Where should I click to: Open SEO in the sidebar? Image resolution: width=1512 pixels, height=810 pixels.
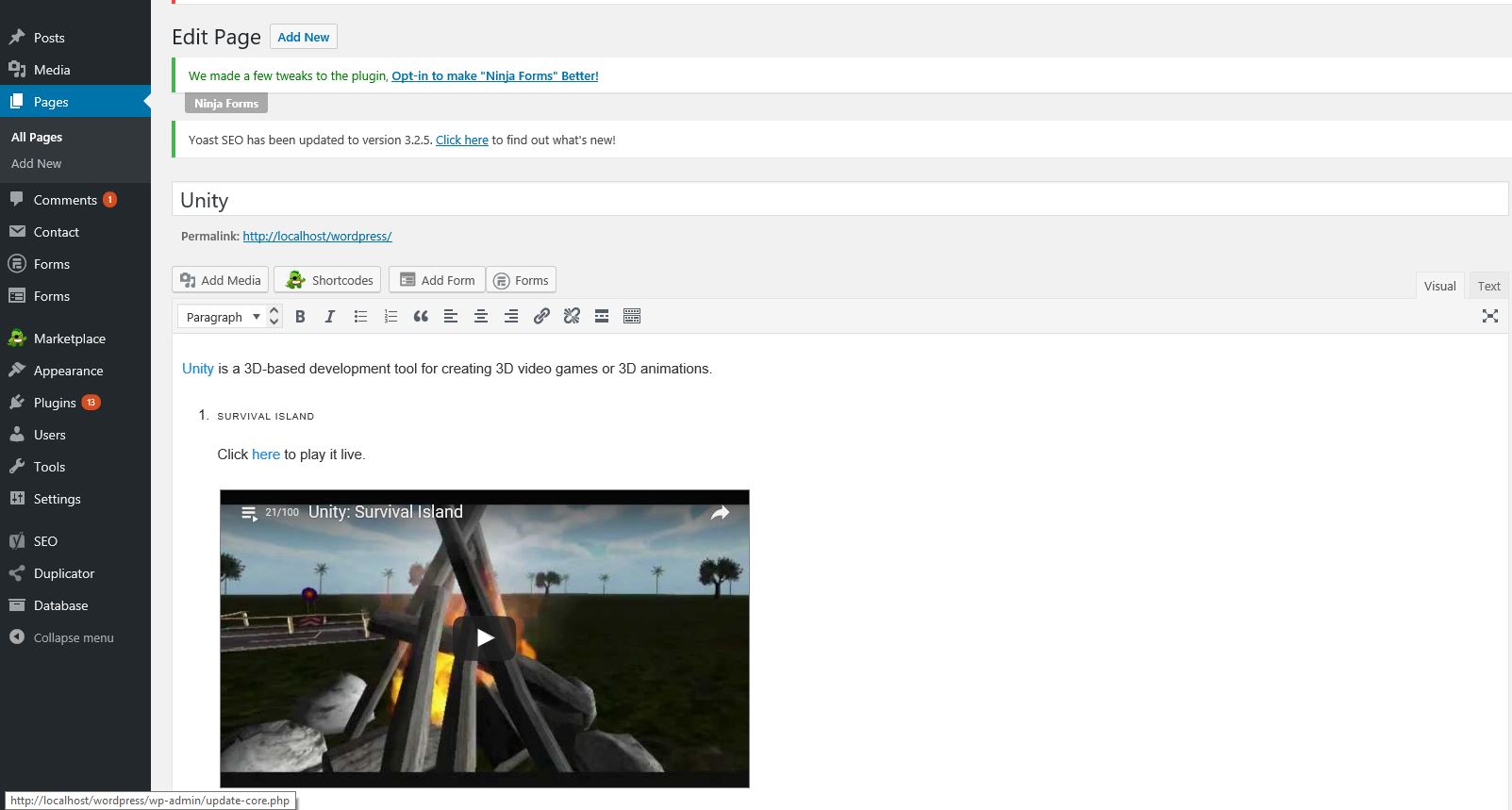coord(75,541)
